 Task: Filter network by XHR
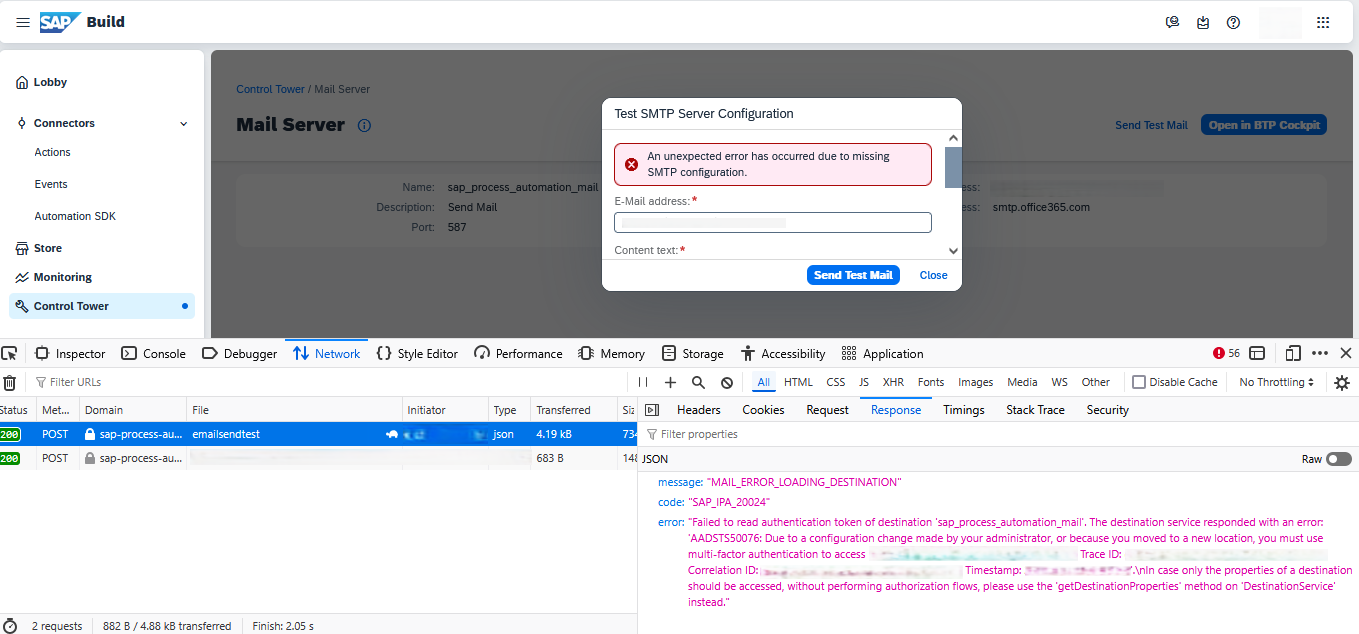click(x=893, y=382)
